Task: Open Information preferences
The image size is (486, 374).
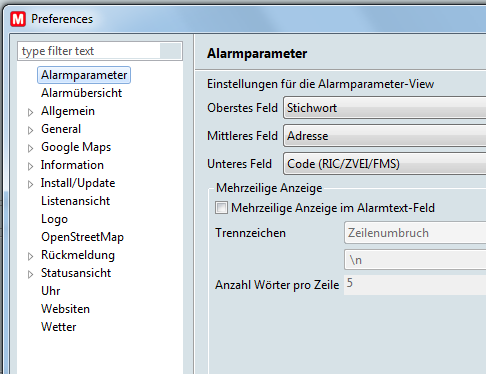Action: 72,165
